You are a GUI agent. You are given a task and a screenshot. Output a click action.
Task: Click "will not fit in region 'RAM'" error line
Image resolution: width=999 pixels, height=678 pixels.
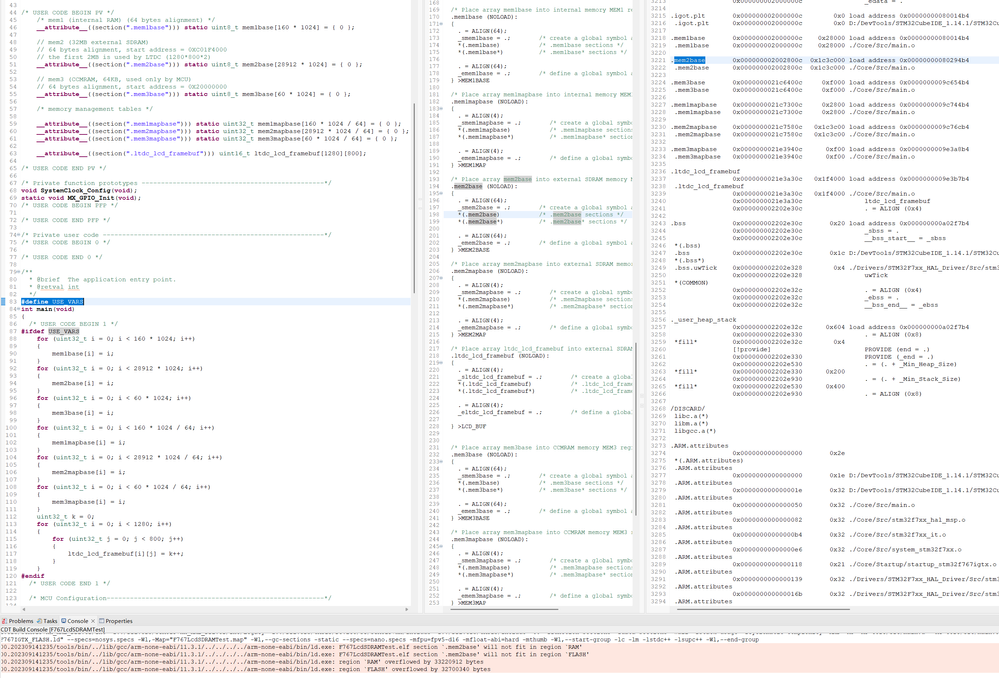291,647
